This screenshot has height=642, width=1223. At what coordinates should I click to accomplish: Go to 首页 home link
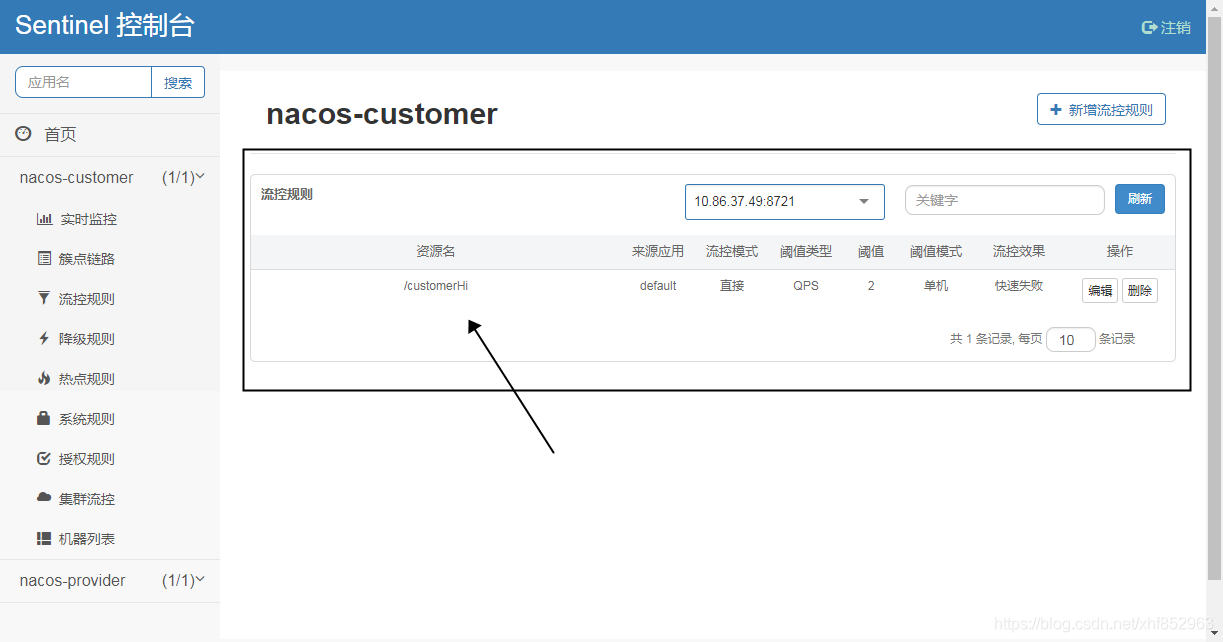click(x=60, y=134)
